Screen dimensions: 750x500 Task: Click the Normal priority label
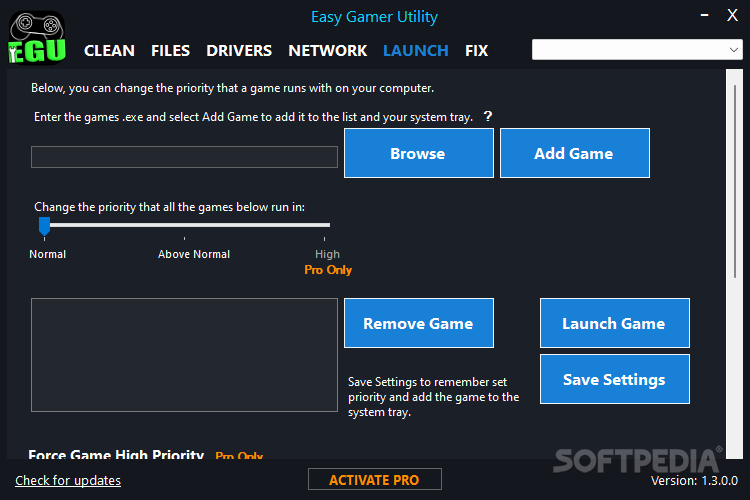47,254
